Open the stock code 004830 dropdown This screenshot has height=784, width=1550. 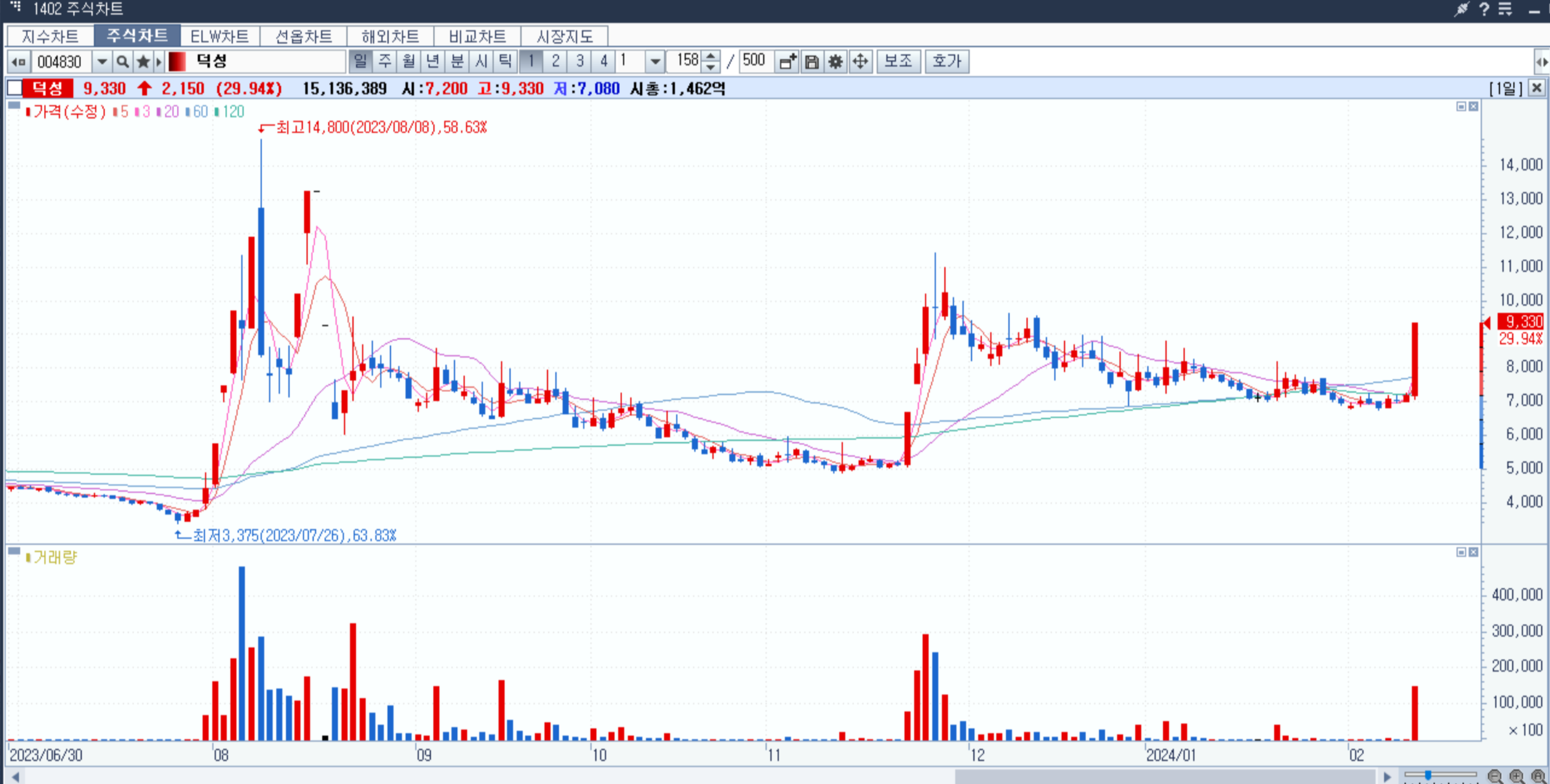(x=102, y=61)
